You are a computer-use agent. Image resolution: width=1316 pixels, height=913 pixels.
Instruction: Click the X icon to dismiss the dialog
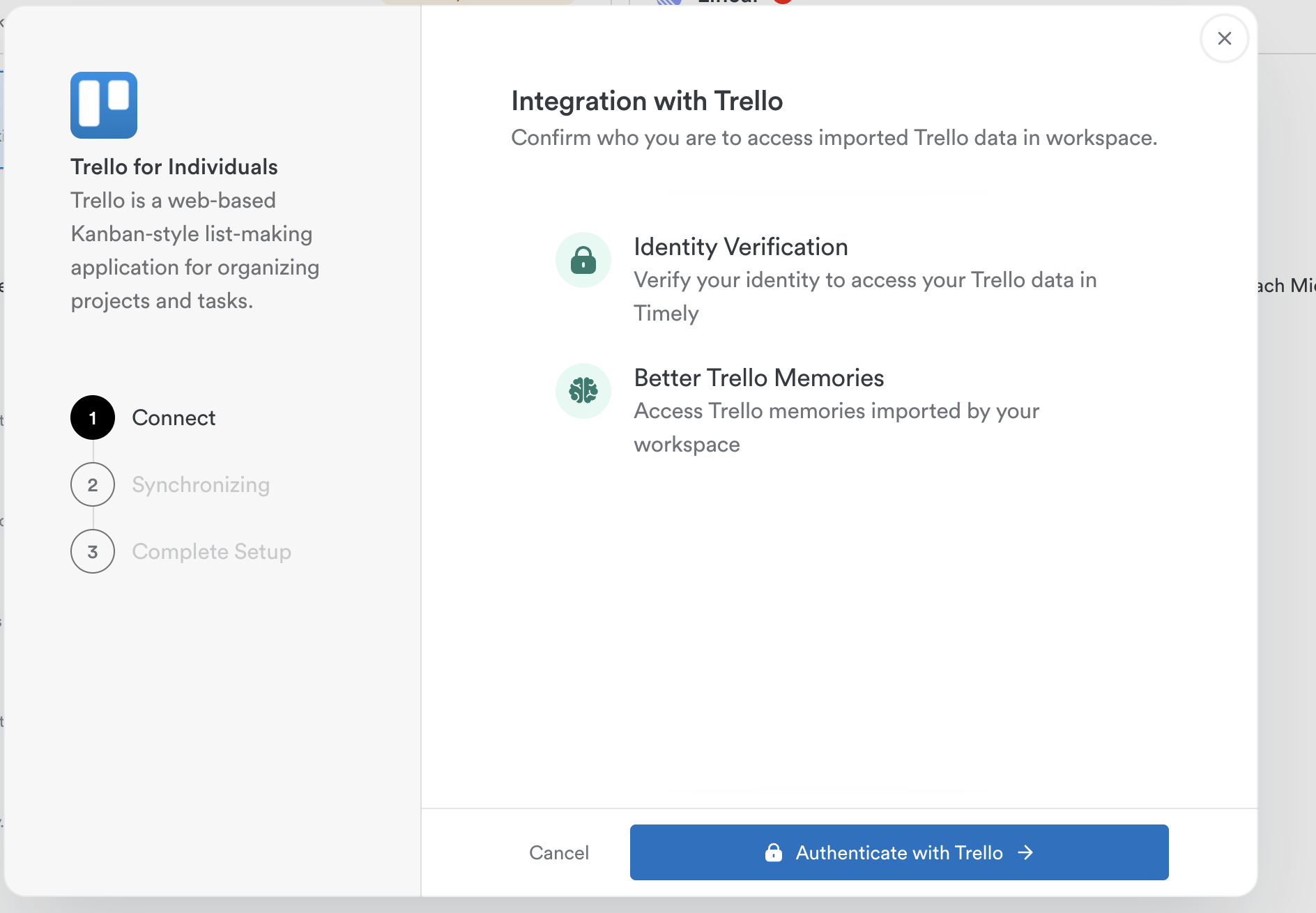point(1225,38)
